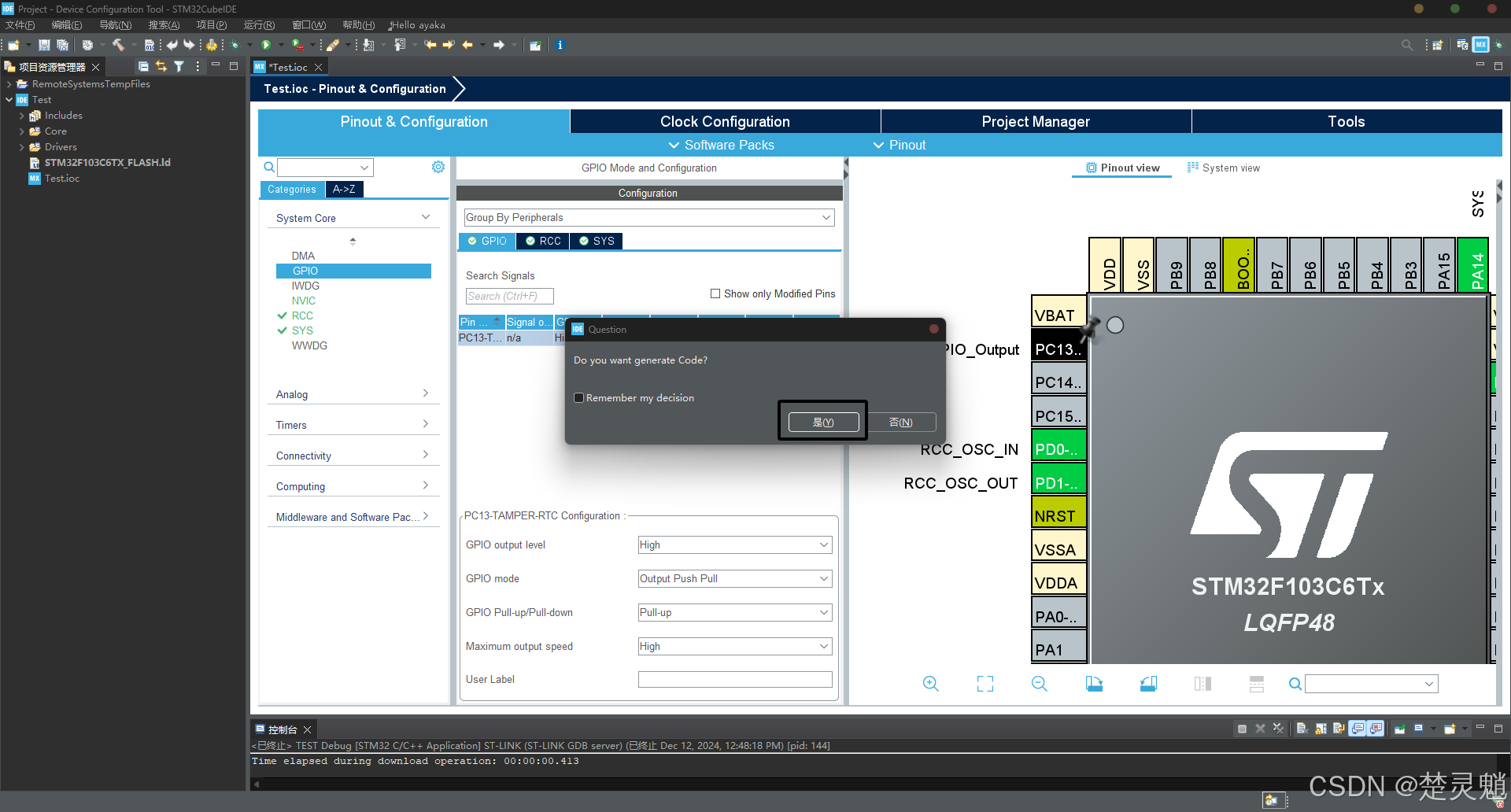The image size is (1511, 812).
Task: Click the blue Information icon in toolbar
Action: coord(560,45)
